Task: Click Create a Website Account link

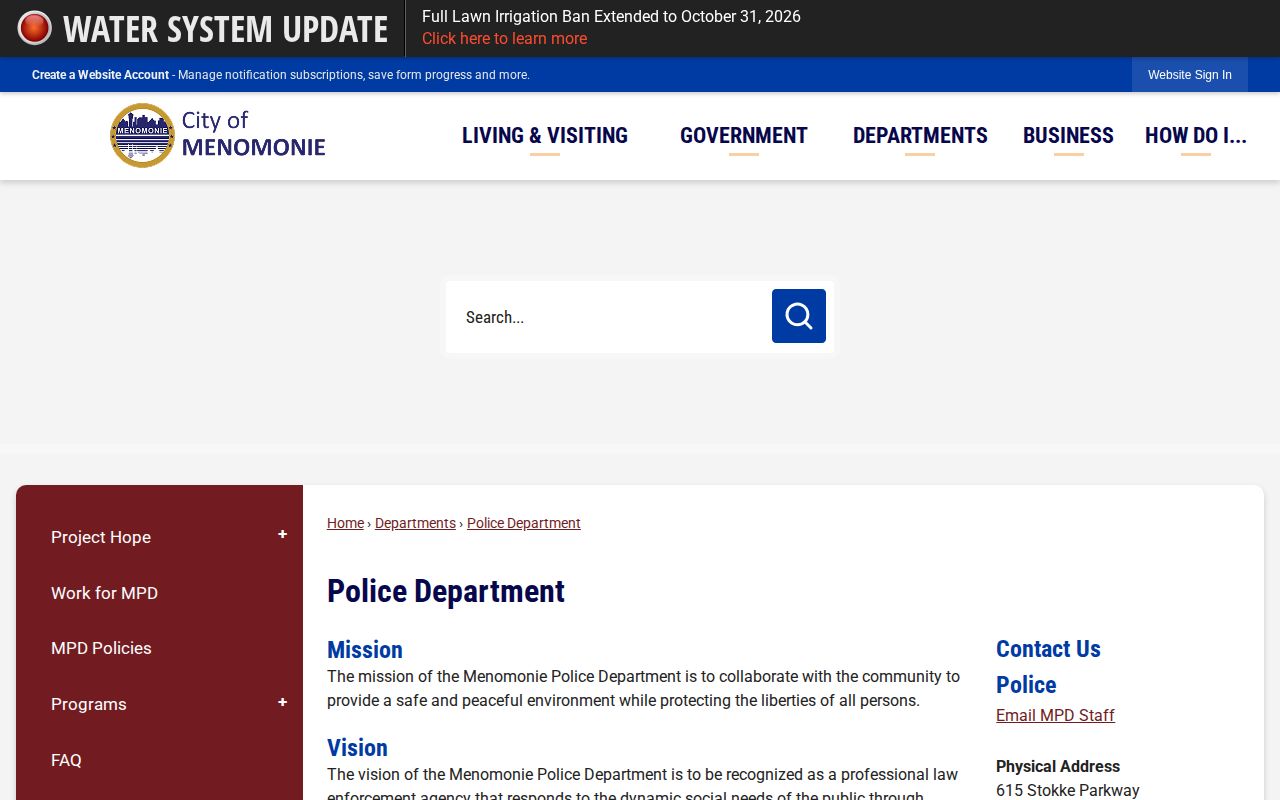Action: pyautogui.click(x=100, y=75)
